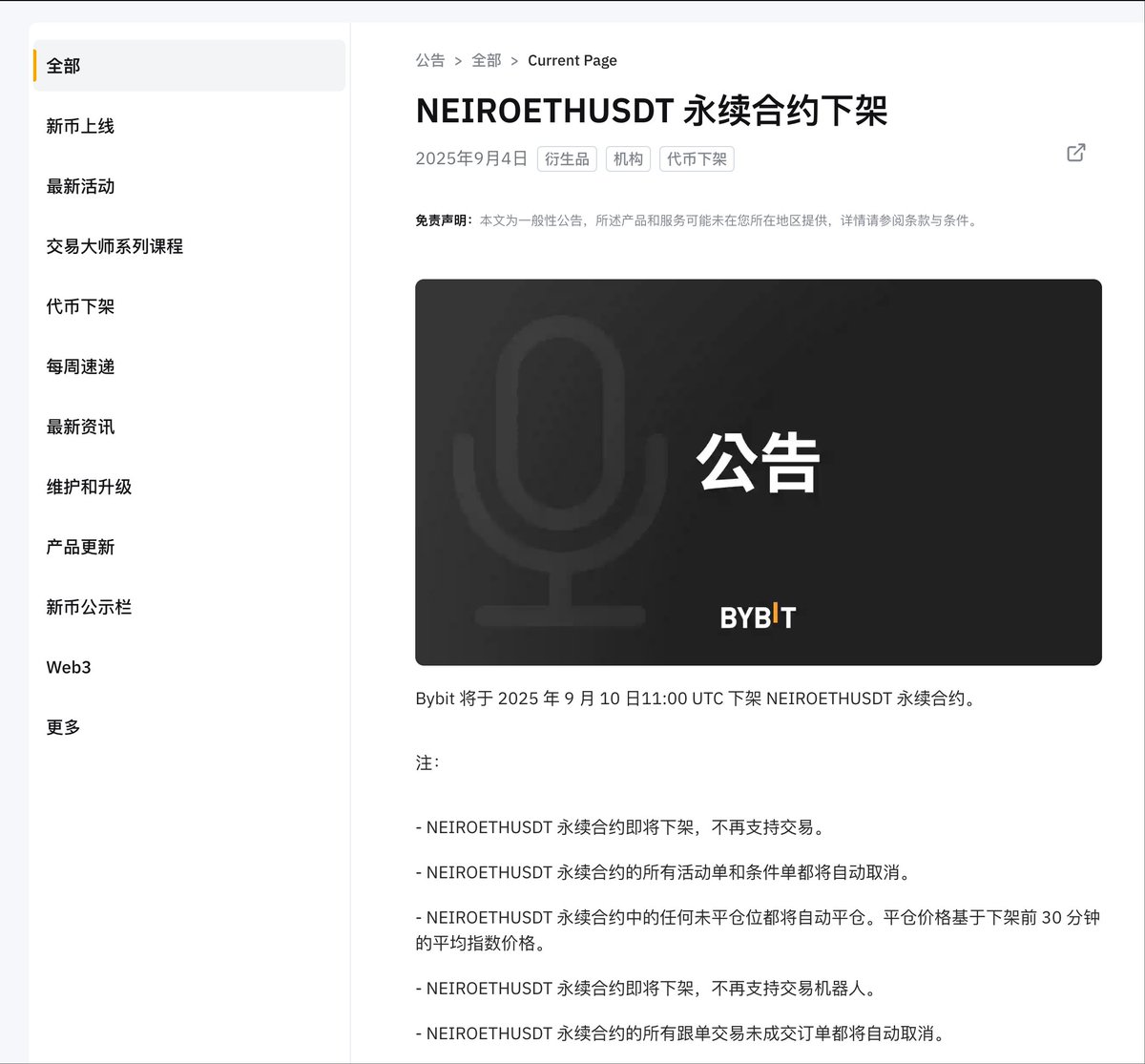Click the 全部 breadcrumb link
This screenshot has height=1064, width=1145.
pos(487,60)
